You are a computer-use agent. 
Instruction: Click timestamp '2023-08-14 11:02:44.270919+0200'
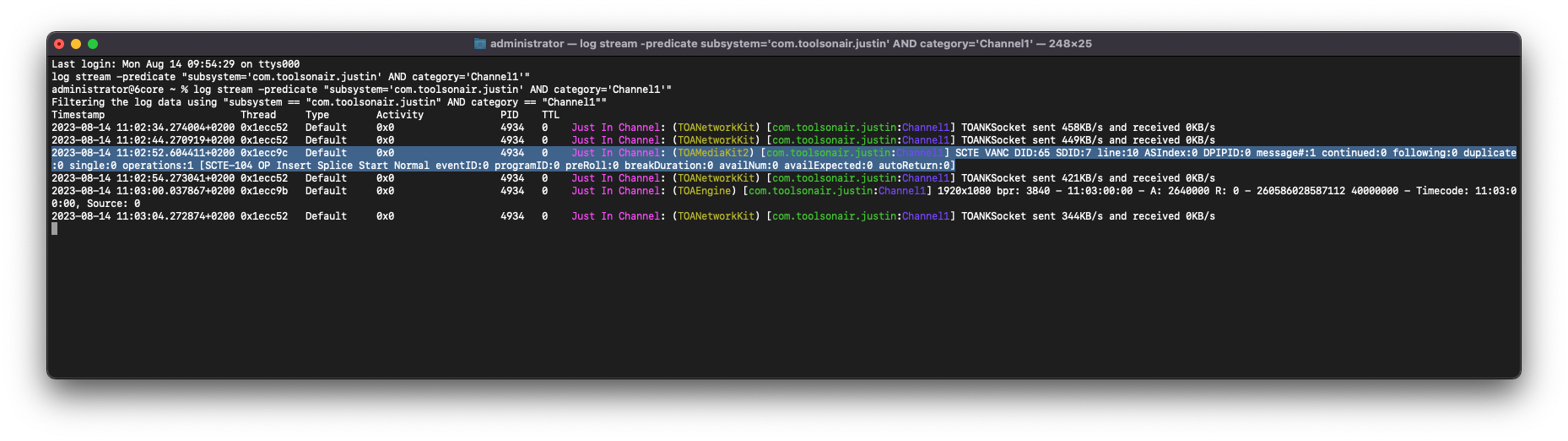tap(143, 140)
